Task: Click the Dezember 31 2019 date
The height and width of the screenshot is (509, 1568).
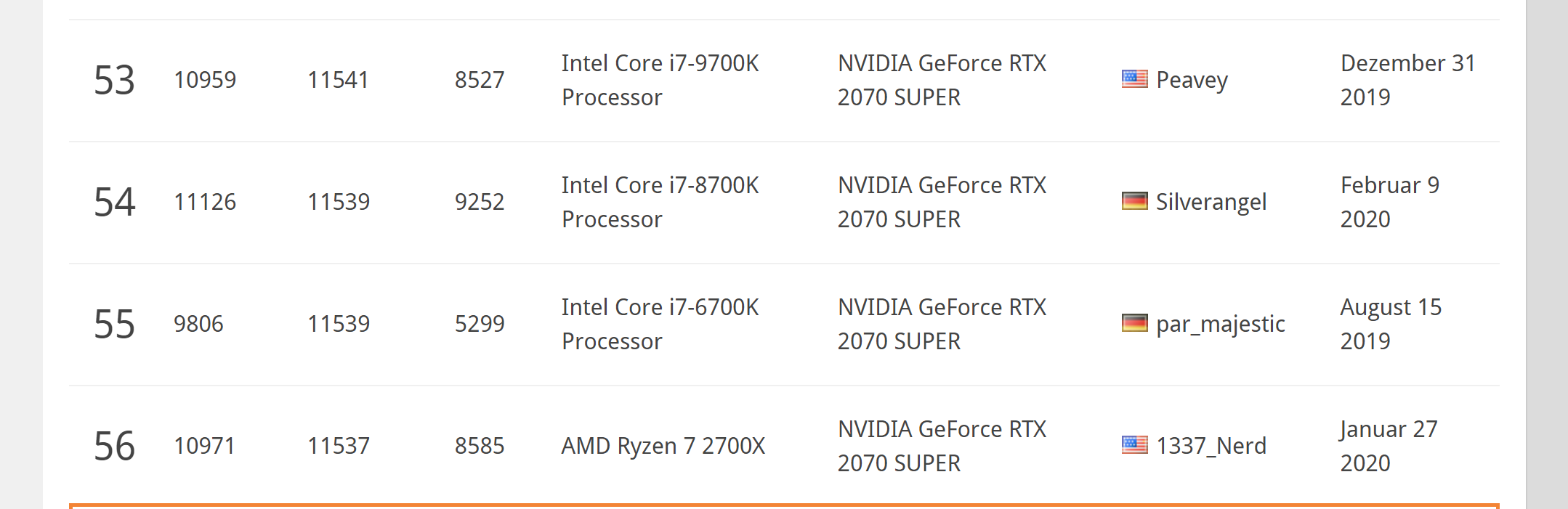Action: (x=1407, y=80)
